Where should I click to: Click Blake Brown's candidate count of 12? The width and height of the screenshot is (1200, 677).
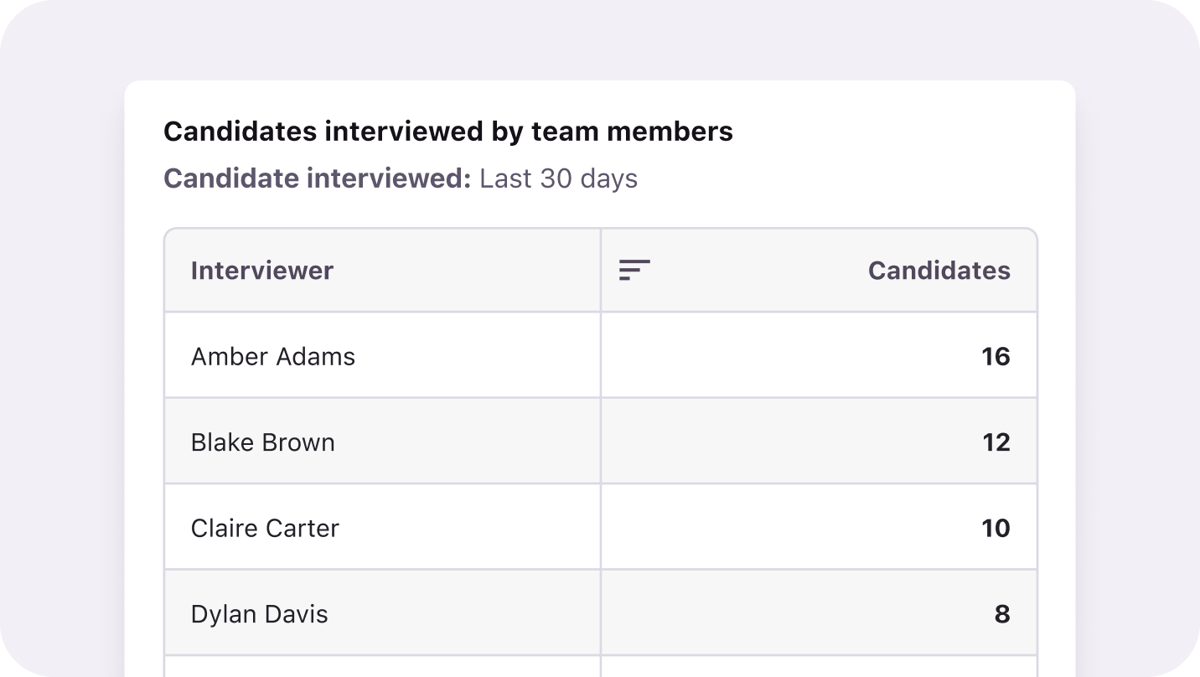coord(995,442)
